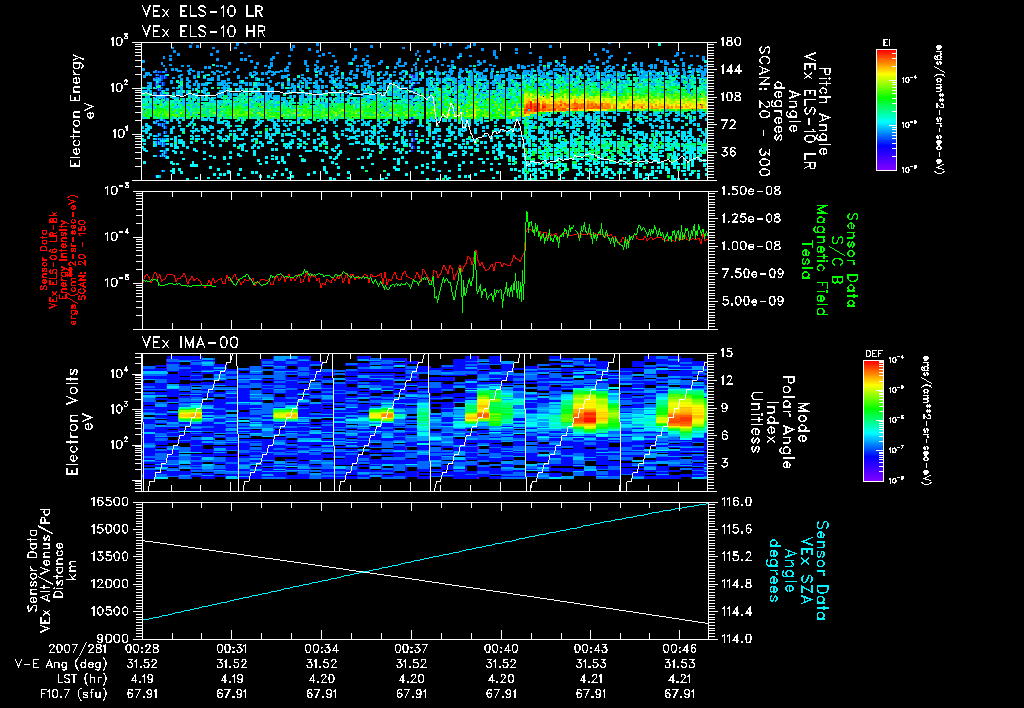This screenshot has height=708, width=1024.
Task: Click the DEF color scale bar
Action: click(x=873, y=420)
